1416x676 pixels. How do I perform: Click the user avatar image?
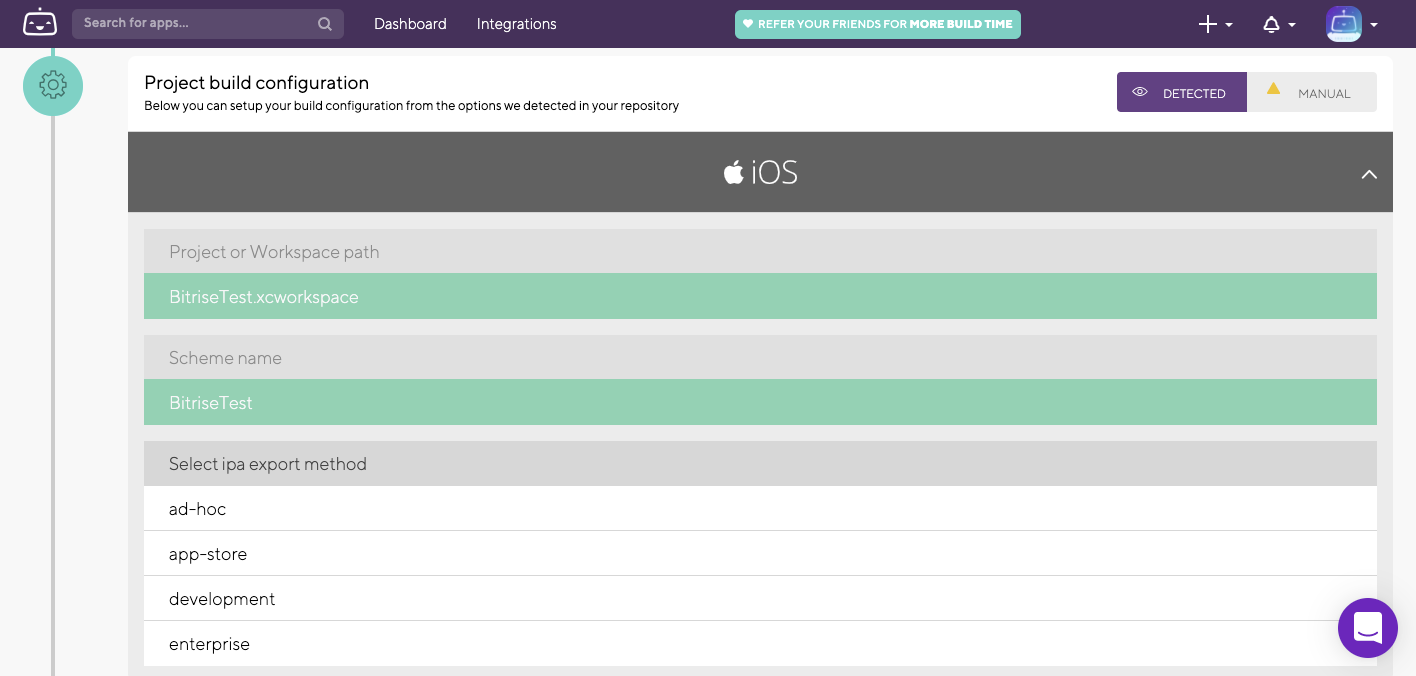(1344, 24)
